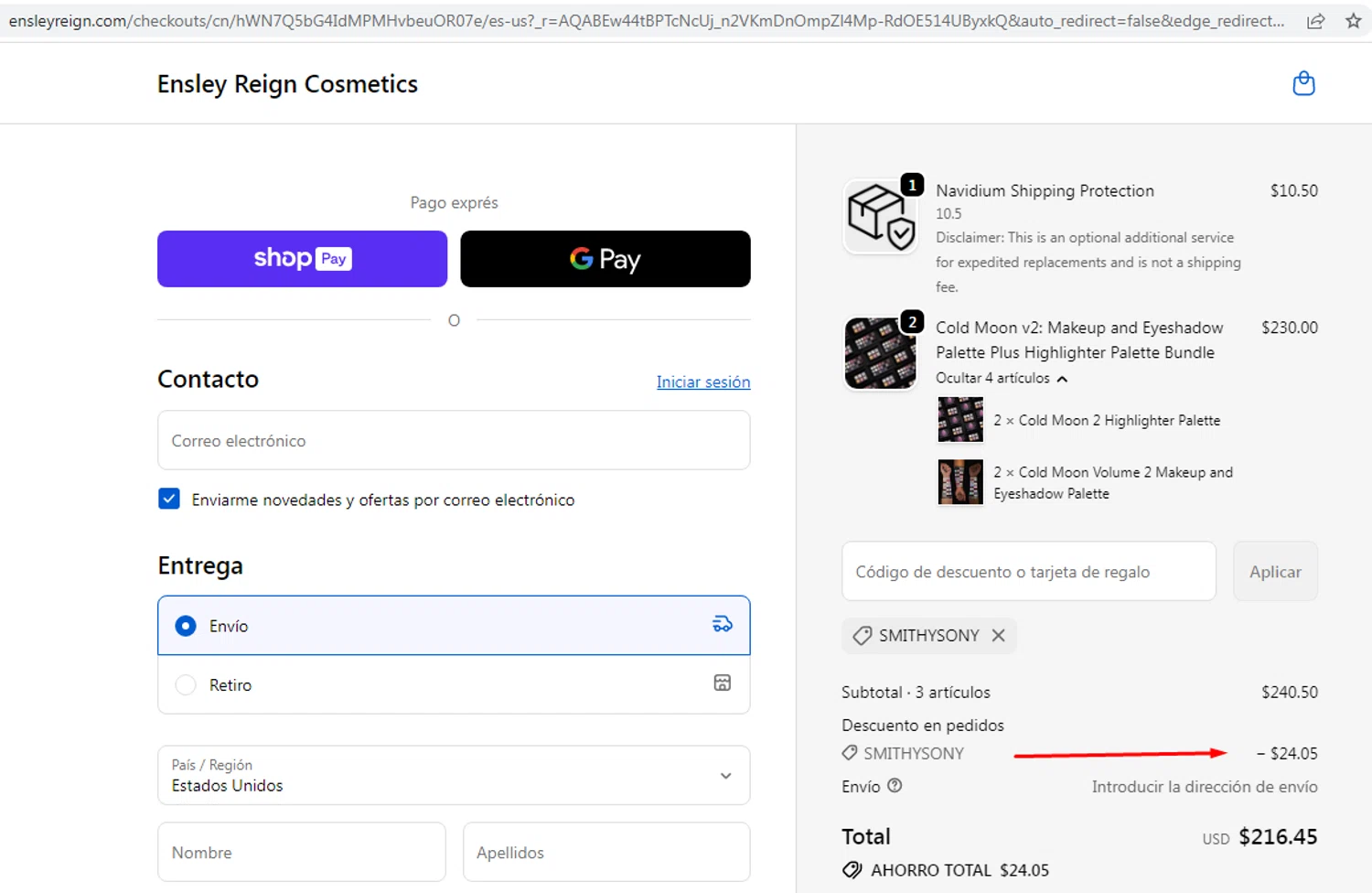Remove the SMITHYSONY discount code
Screen dimensions: 1372x893
999,635
